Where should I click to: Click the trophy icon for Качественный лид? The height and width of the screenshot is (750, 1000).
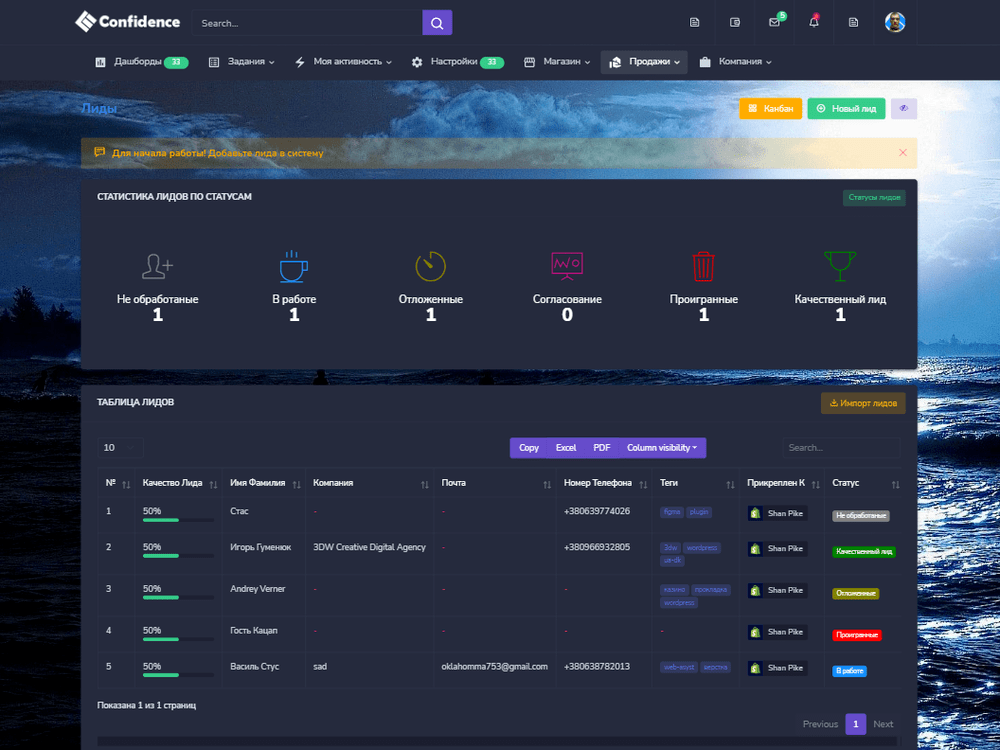[840, 266]
